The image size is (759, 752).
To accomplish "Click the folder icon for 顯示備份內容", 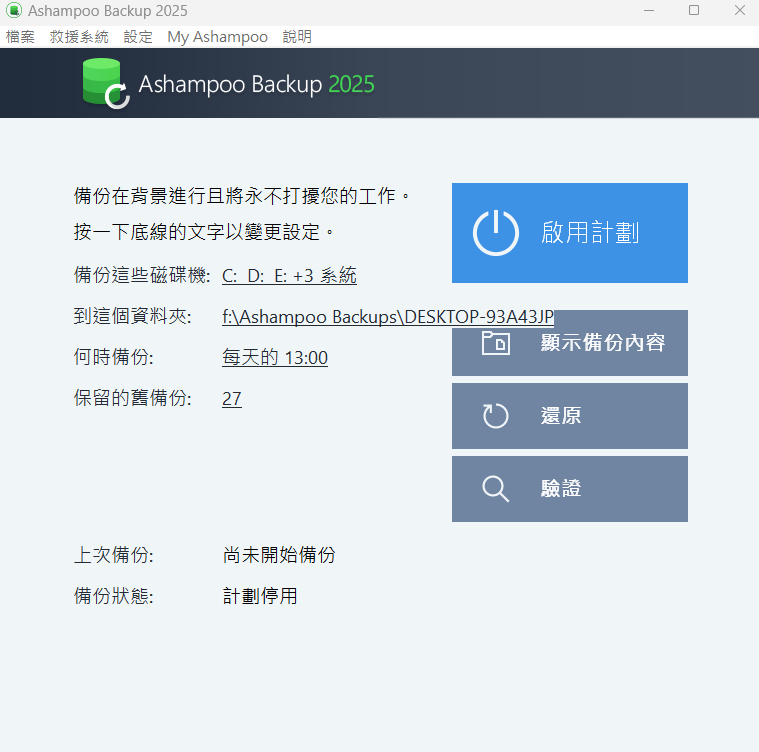I will [496, 343].
